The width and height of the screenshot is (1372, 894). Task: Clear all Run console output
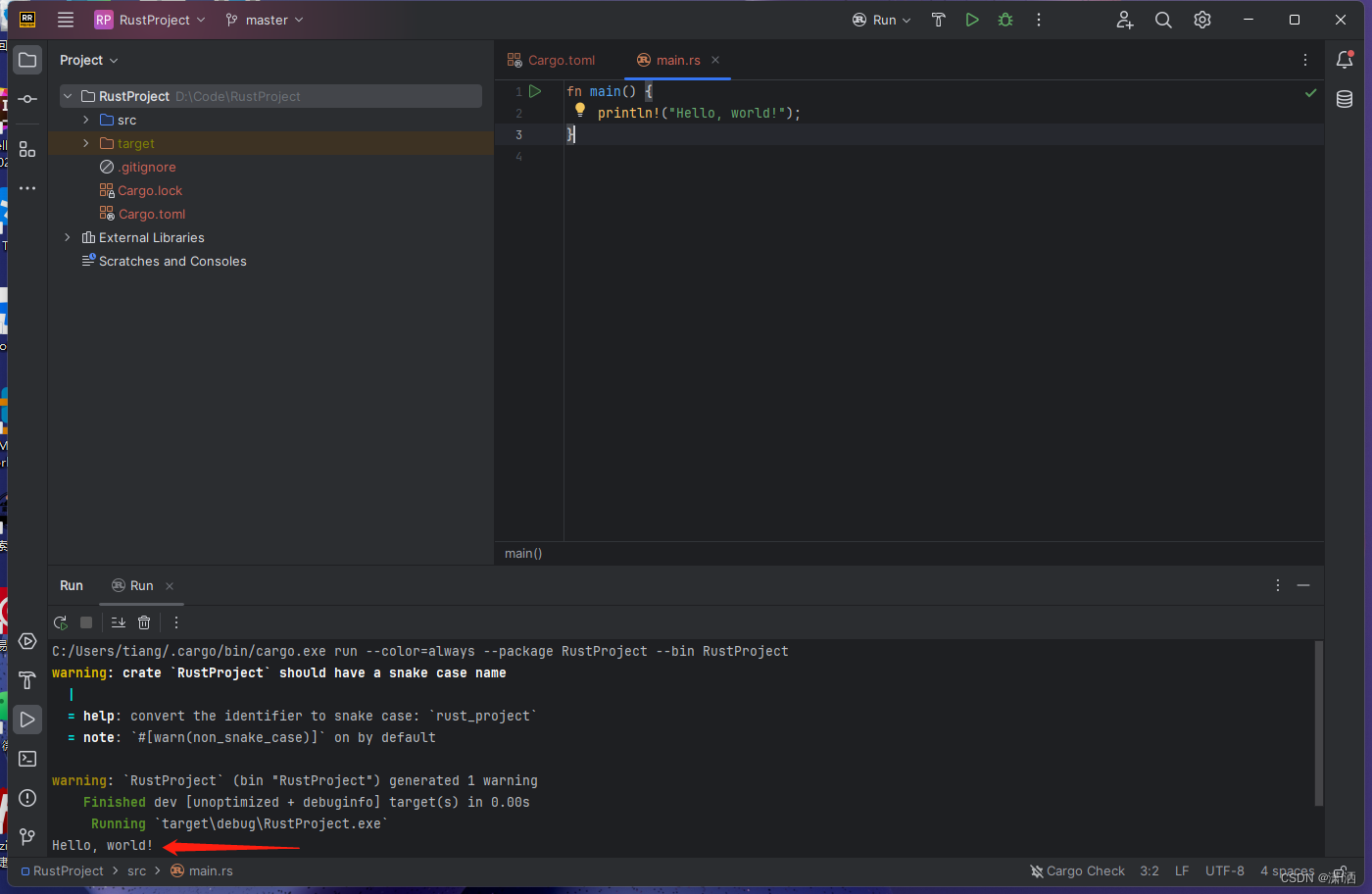pyautogui.click(x=144, y=622)
